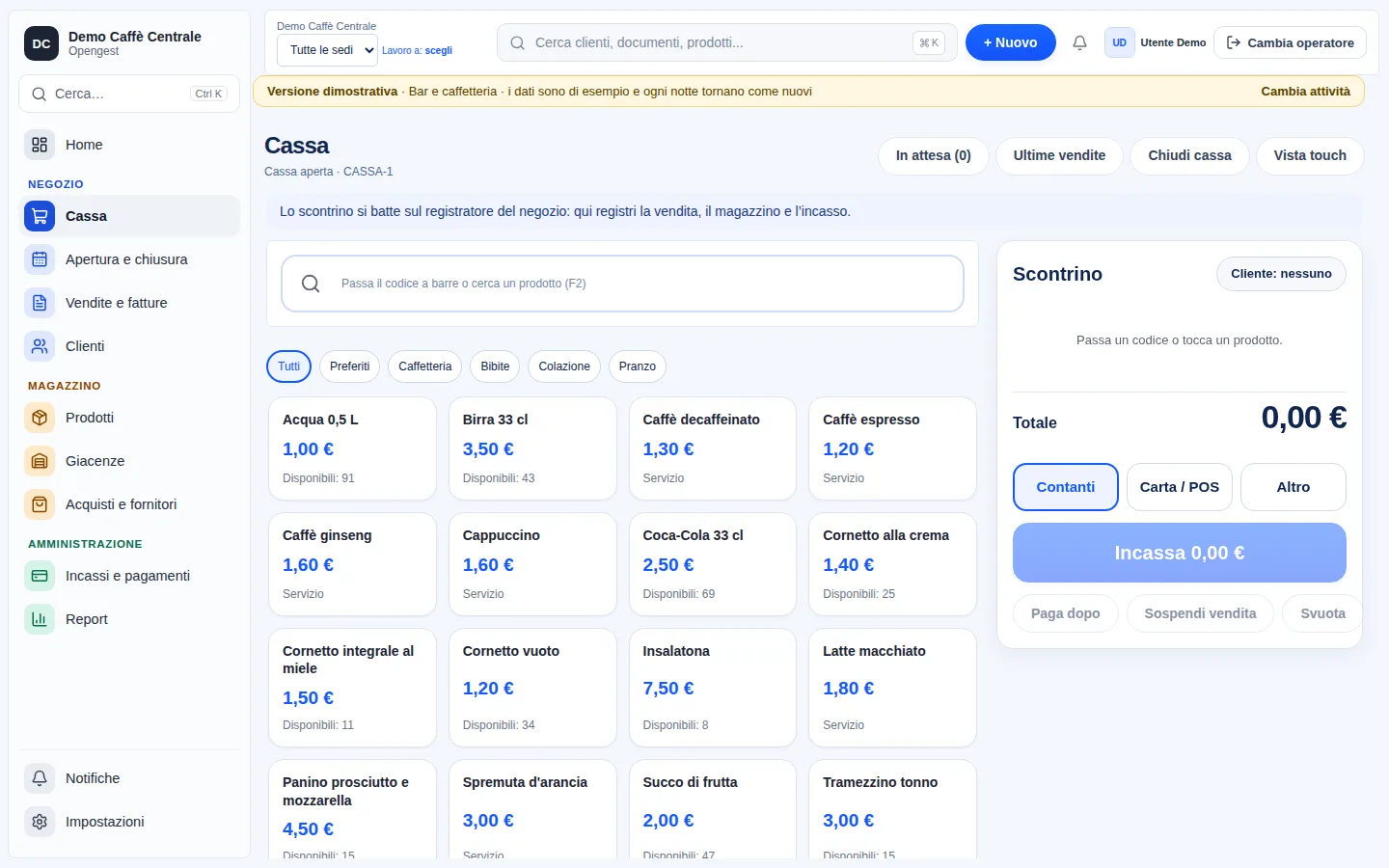Select the Cassa cart icon
The image size is (1389, 868).
[x=40, y=216]
